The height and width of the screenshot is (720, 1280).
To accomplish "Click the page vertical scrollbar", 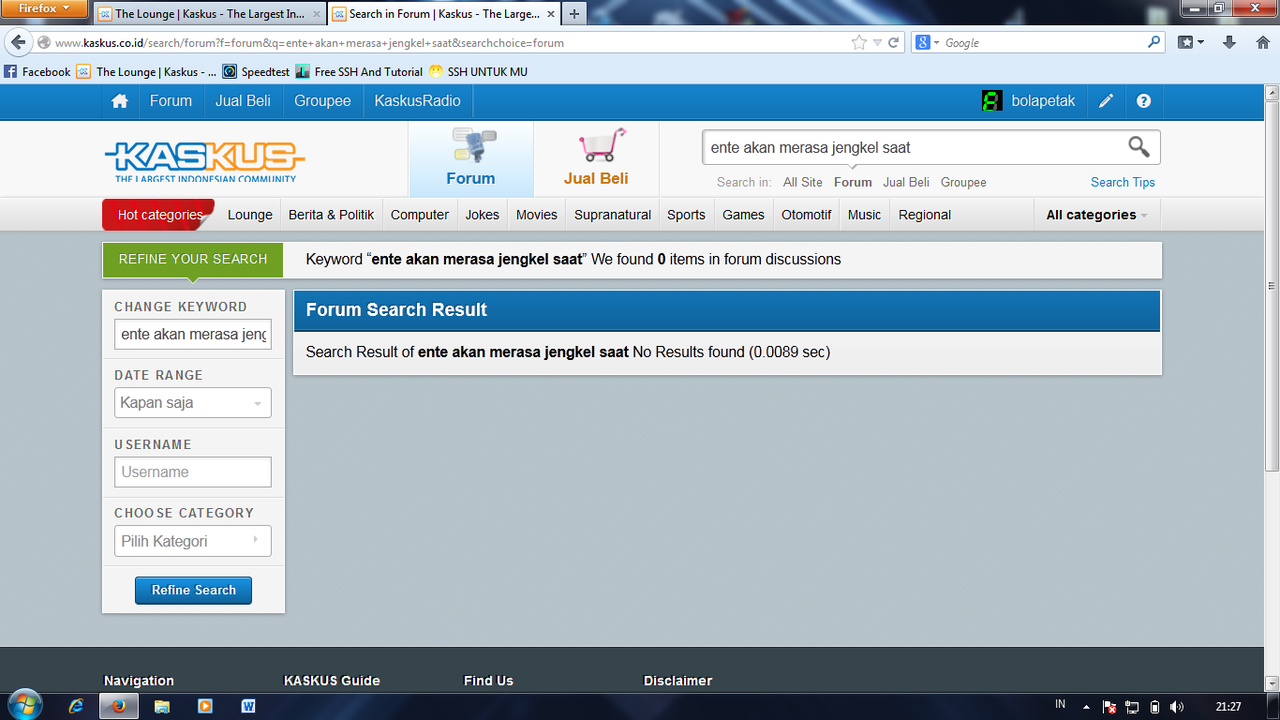I will (x=1272, y=285).
